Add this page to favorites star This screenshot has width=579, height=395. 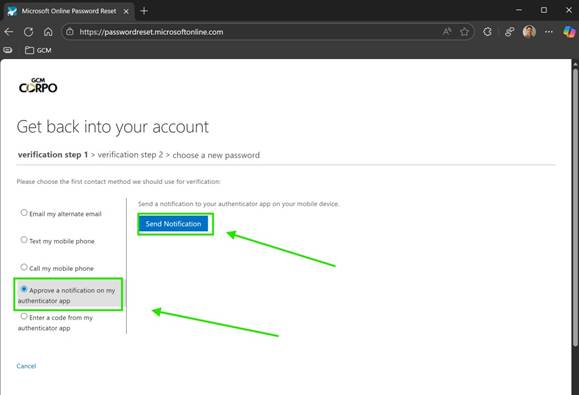464,32
